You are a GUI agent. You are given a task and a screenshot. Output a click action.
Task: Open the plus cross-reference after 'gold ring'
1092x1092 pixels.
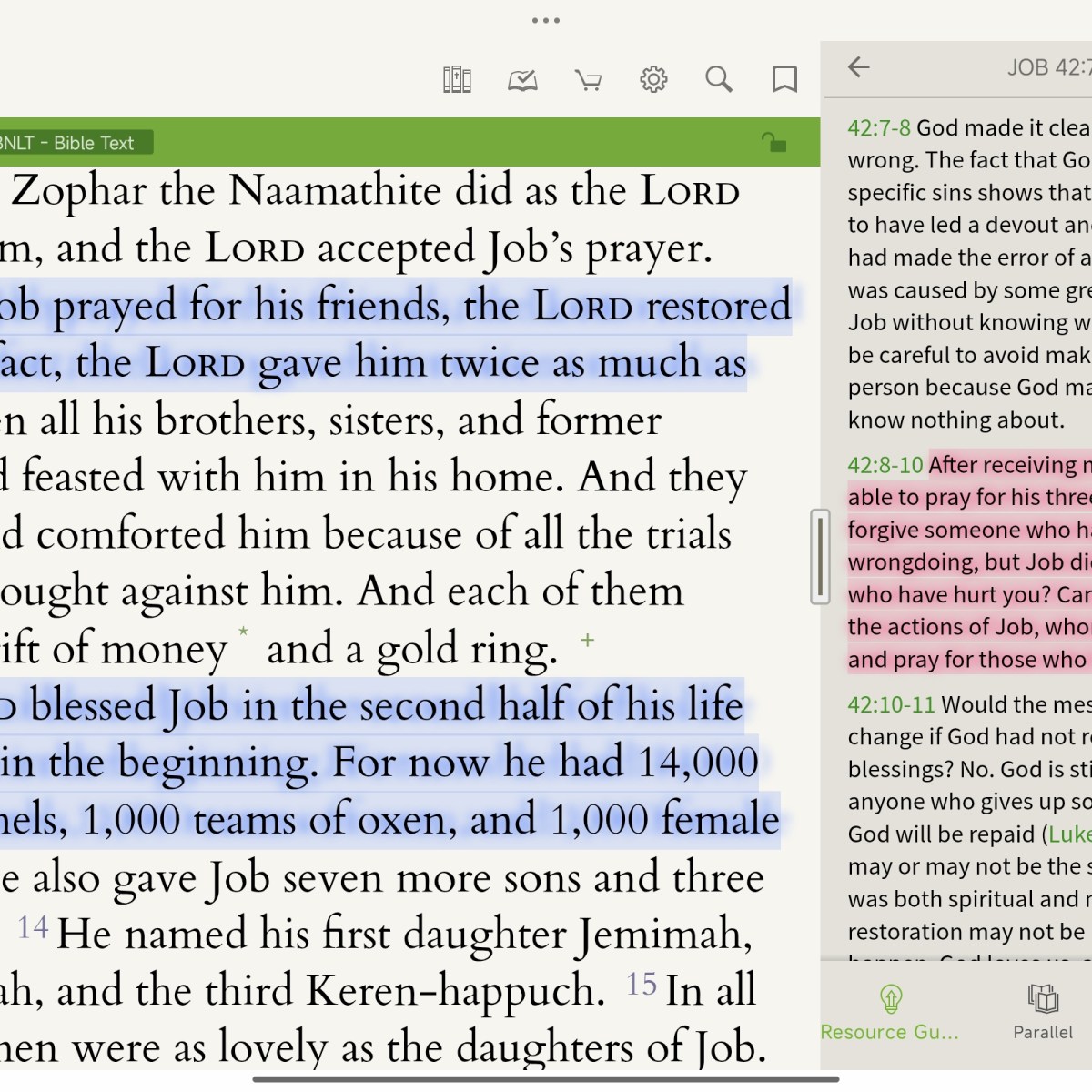[x=588, y=641]
